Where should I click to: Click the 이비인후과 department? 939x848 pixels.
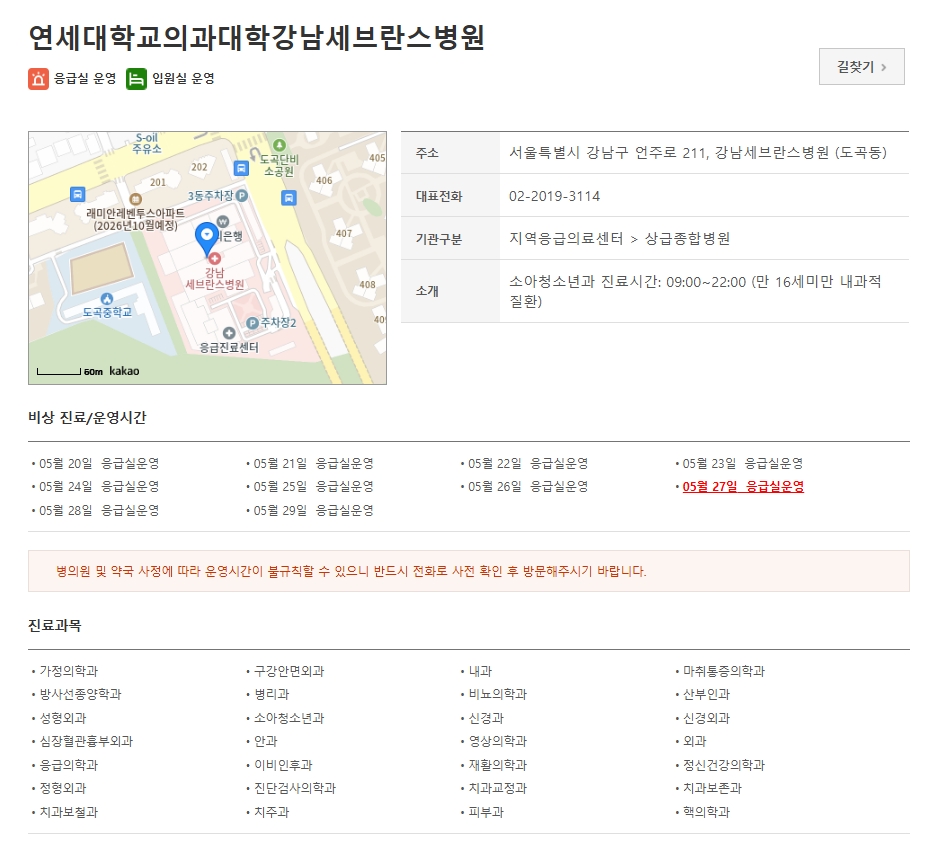click(x=283, y=766)
